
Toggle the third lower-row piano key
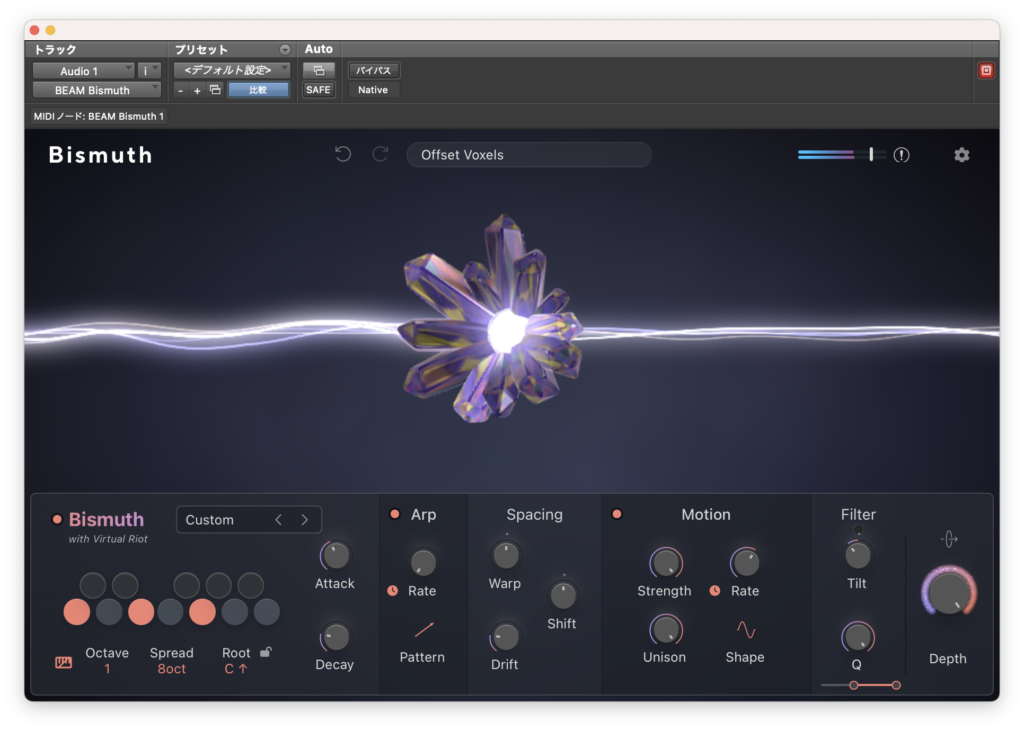pyautogui.click(x=140, y=612)
